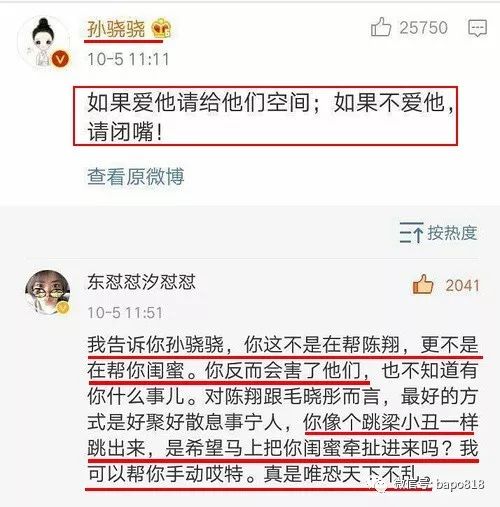This screenshot has height=507, width=500.
Task: Click the orange V verification badge
Action: (x=60, y=60)
